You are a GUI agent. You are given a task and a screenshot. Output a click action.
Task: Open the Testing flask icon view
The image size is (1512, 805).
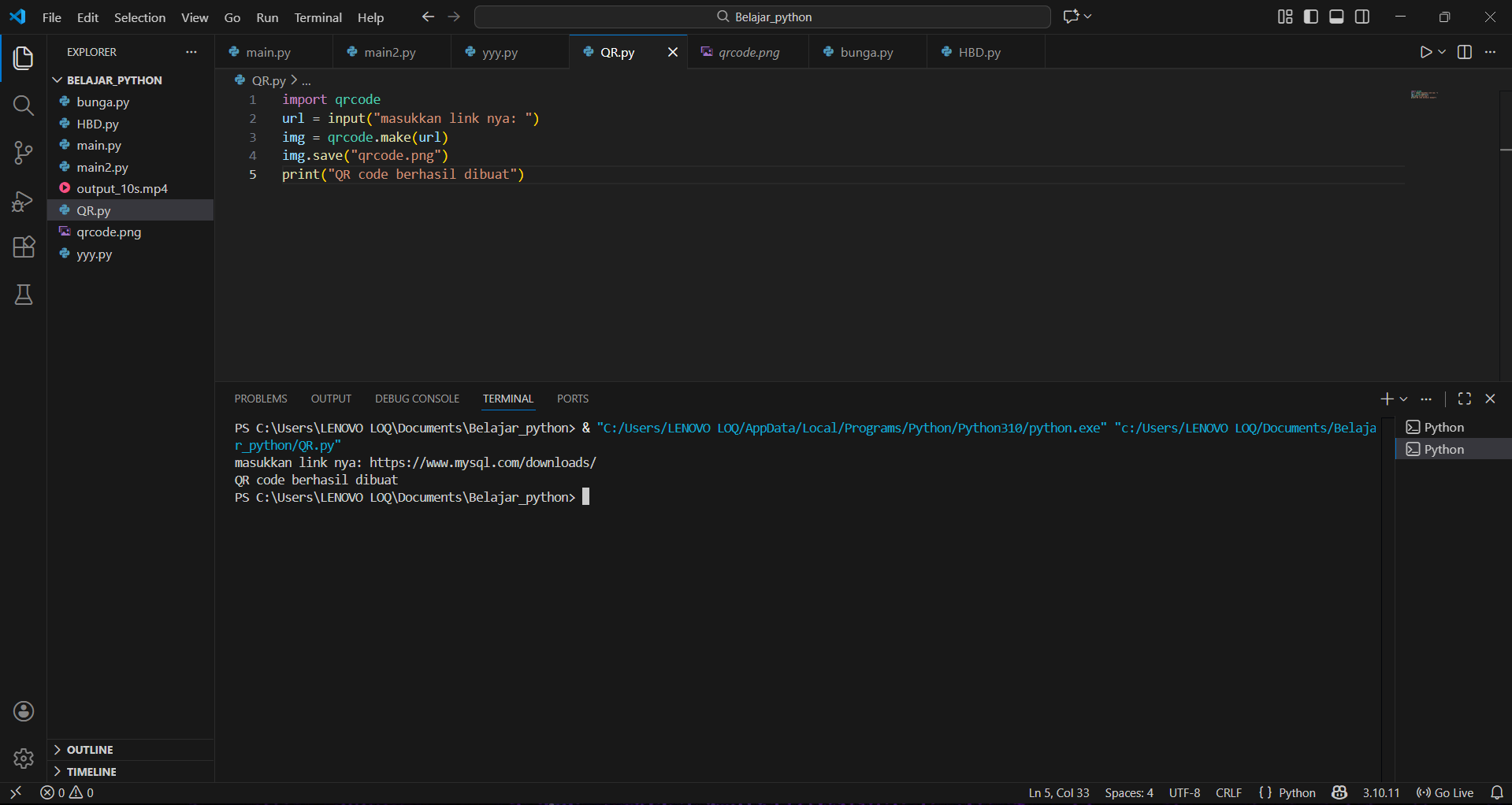click(24, 295)
